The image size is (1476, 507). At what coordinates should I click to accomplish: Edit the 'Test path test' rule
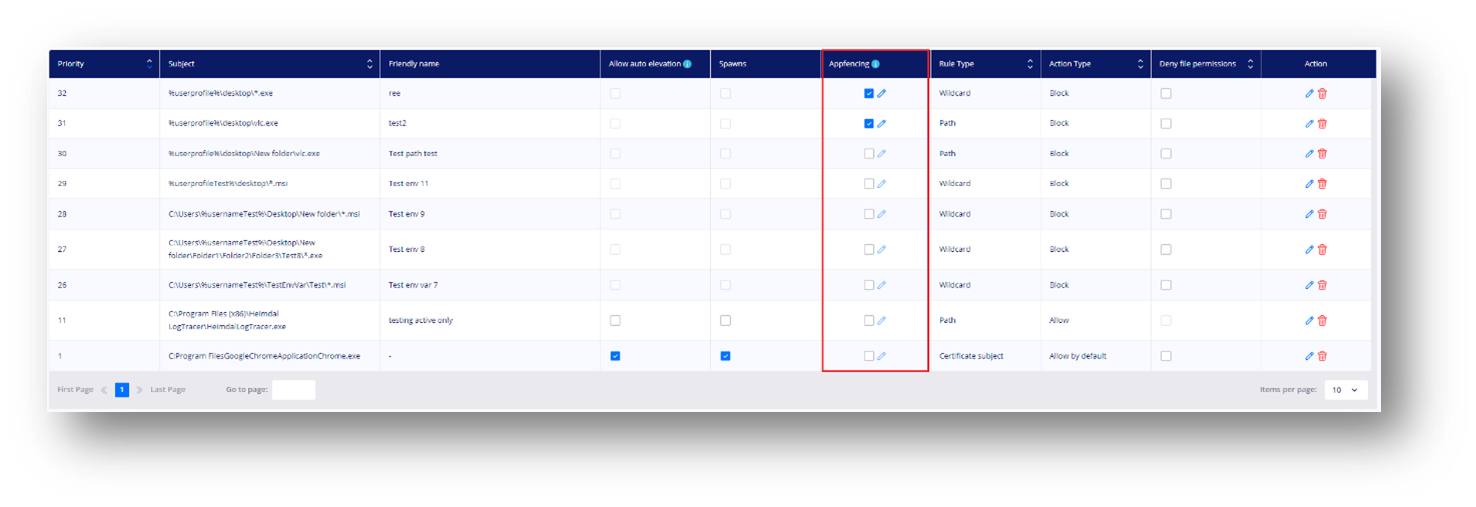[1309, 154]
